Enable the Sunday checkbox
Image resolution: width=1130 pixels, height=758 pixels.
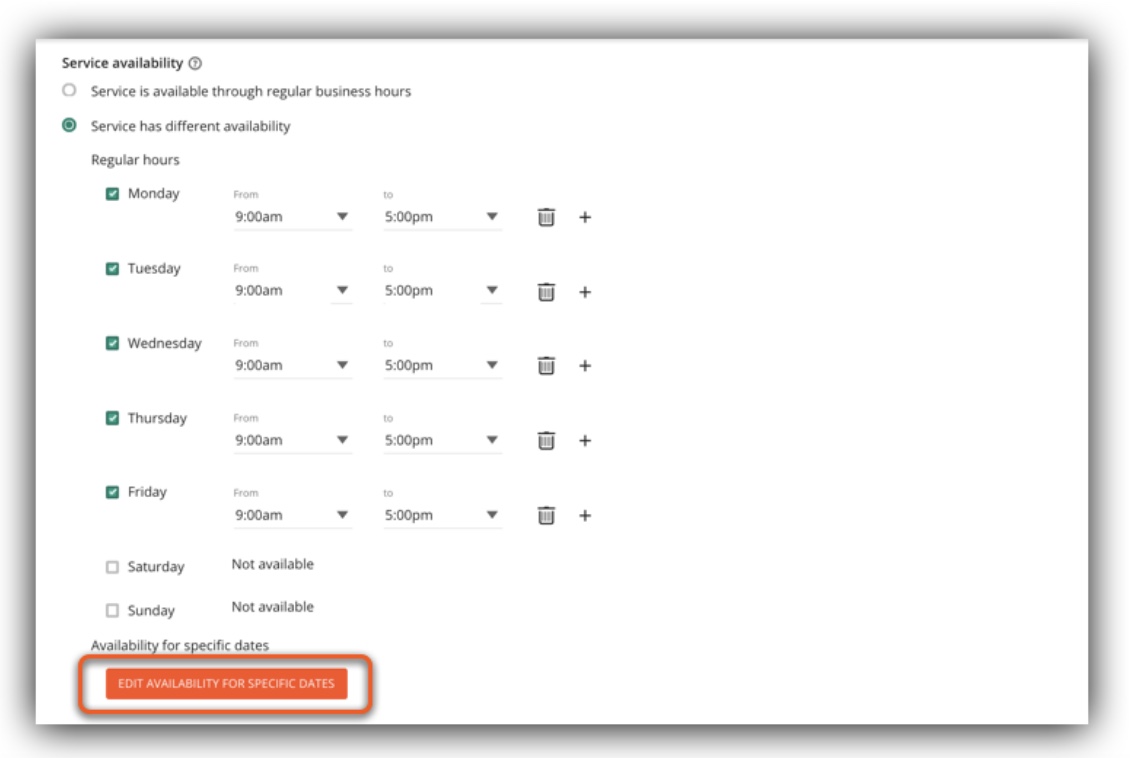point(112,610)
